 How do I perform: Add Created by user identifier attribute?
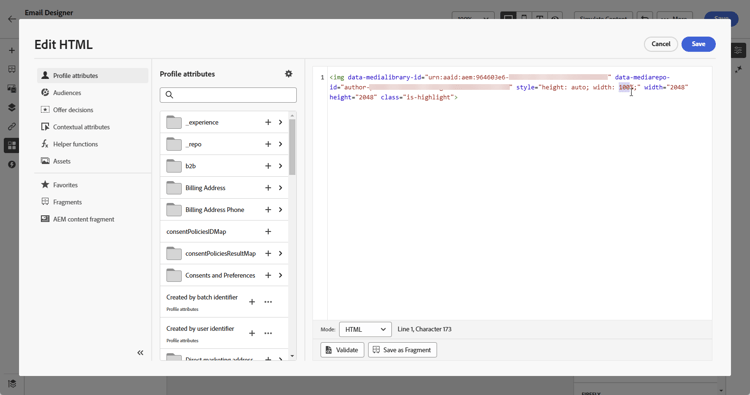[252, 333]
